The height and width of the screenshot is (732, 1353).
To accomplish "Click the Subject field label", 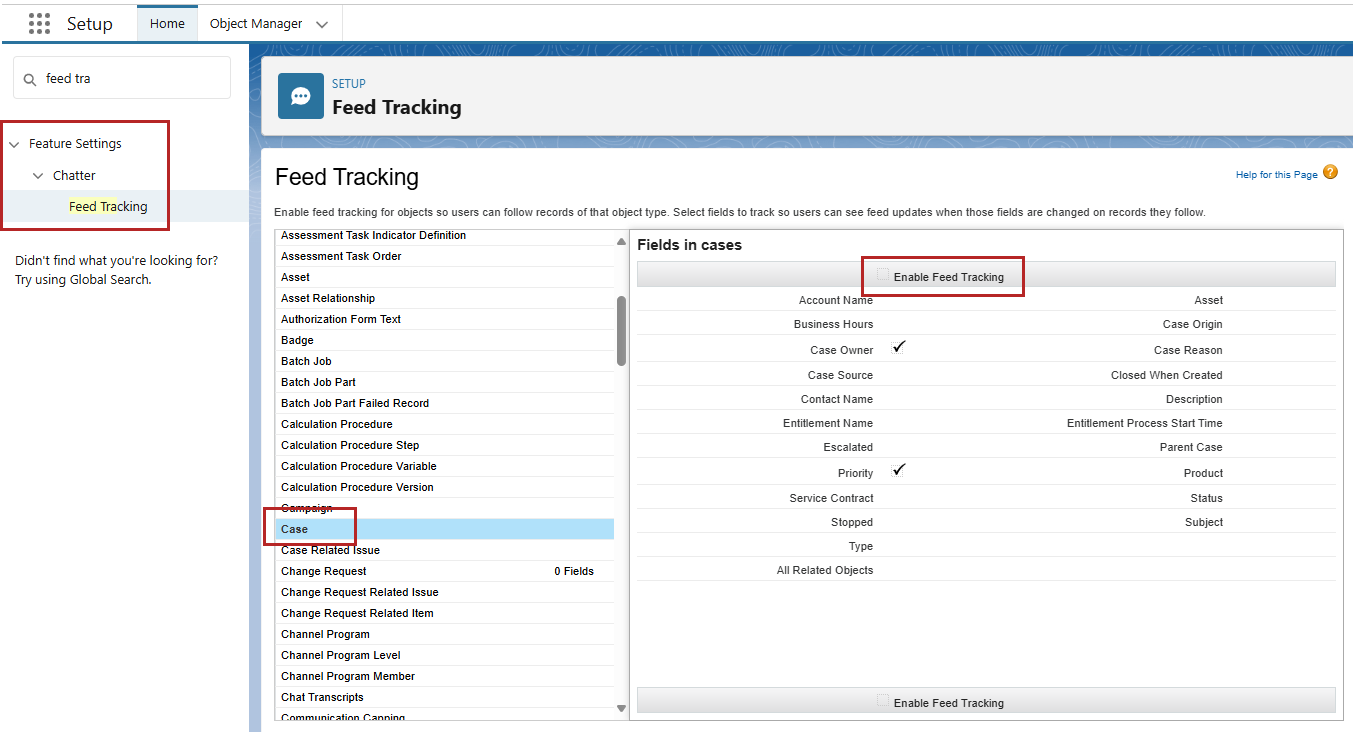I will pos(1204,522).
